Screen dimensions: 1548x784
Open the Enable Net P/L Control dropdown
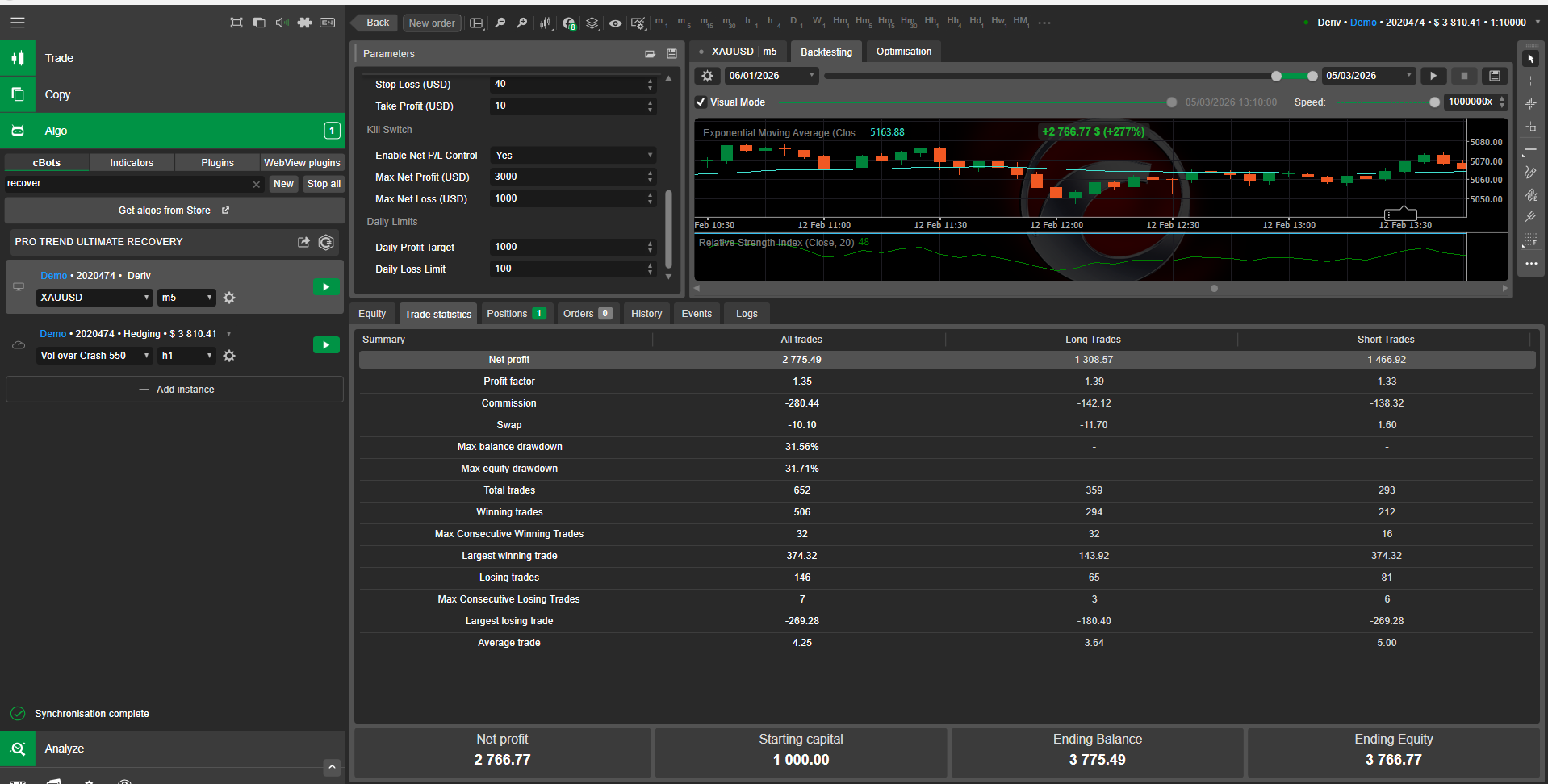pyautogui.click(x=572, y=156)
